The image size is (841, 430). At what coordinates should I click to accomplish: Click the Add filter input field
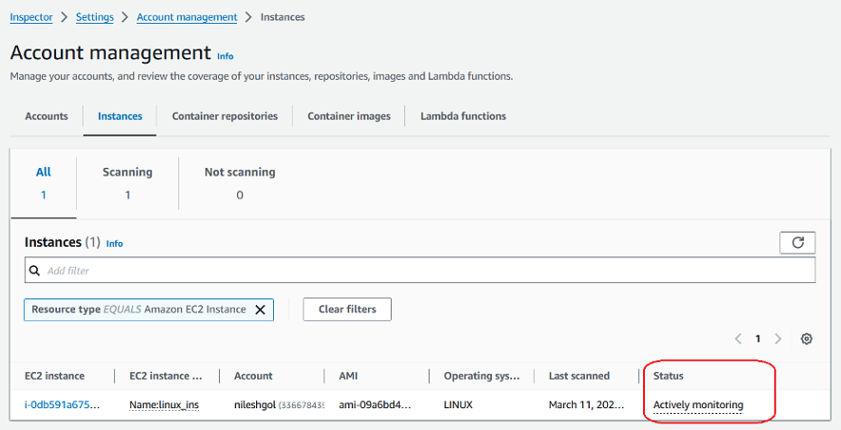[420, 270]
